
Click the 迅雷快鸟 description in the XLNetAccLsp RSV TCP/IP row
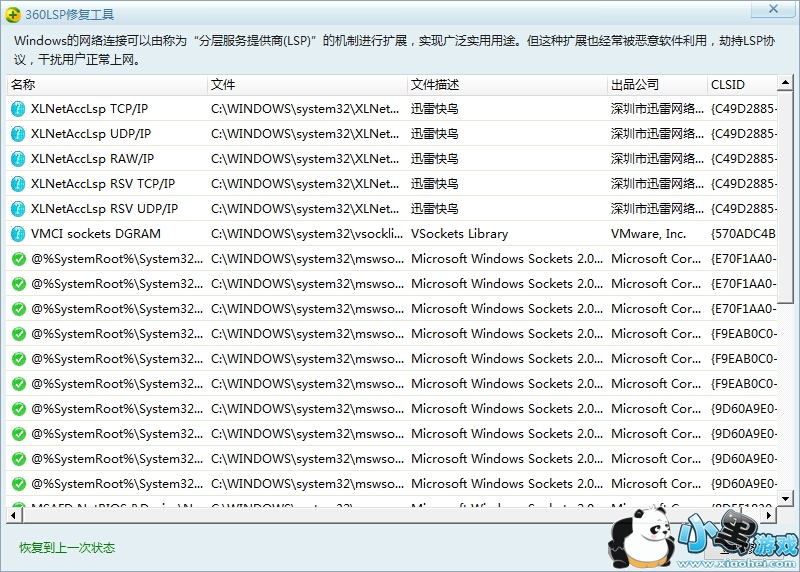(435, 184)
